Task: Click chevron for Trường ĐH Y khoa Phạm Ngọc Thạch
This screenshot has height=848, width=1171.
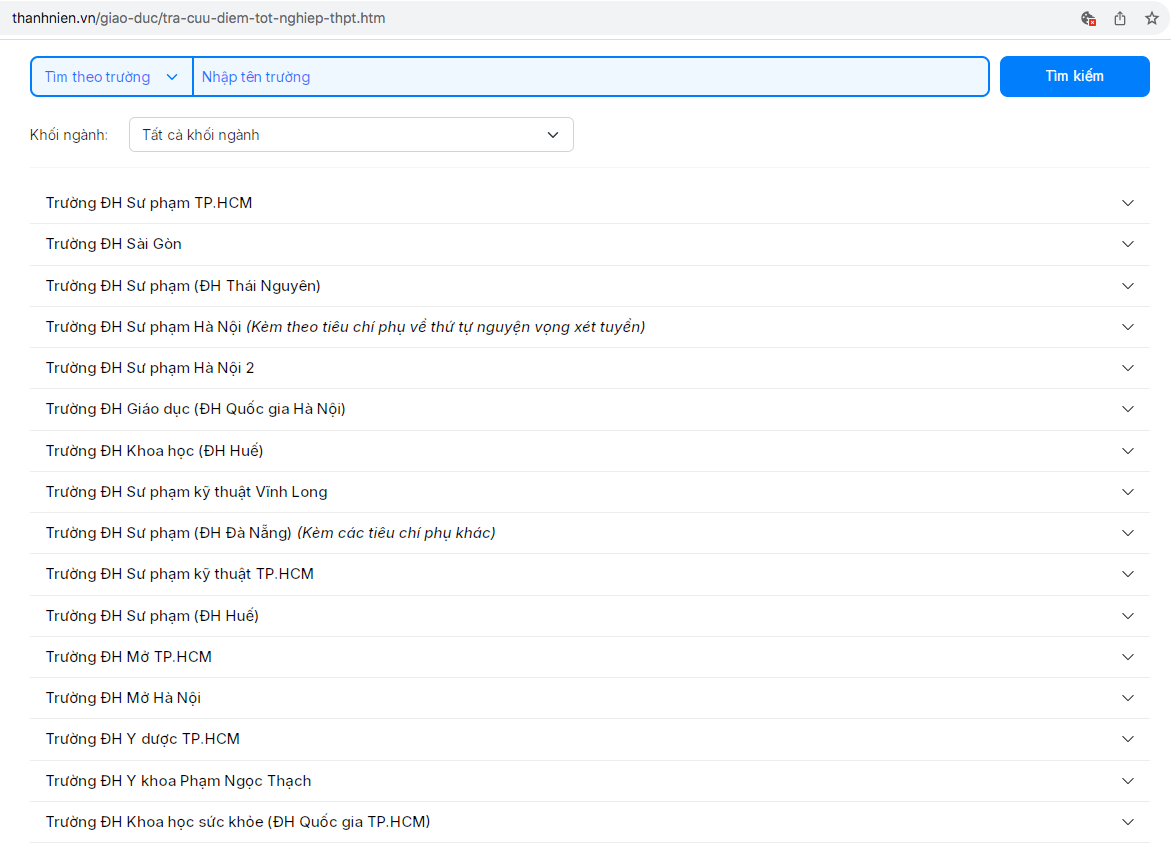Action: (1128, 781)
